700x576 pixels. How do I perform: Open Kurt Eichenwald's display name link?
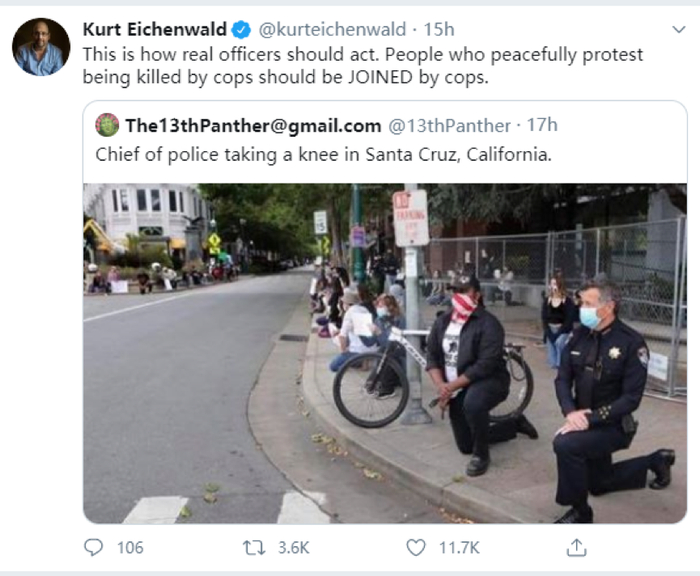point(154,29)
